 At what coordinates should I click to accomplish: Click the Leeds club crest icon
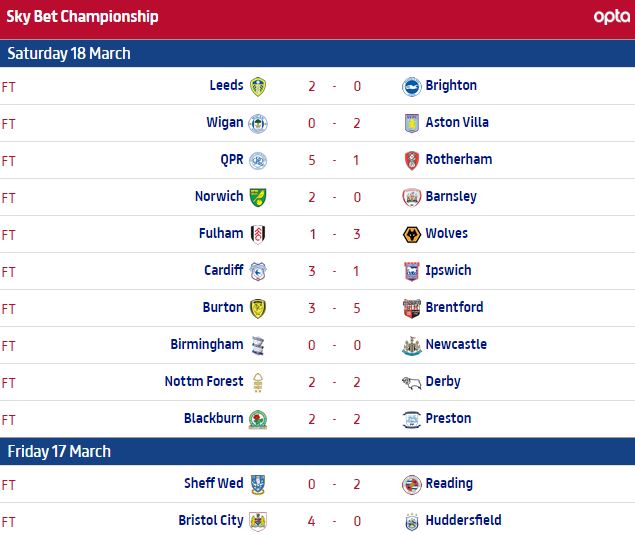tap(258, 86)
